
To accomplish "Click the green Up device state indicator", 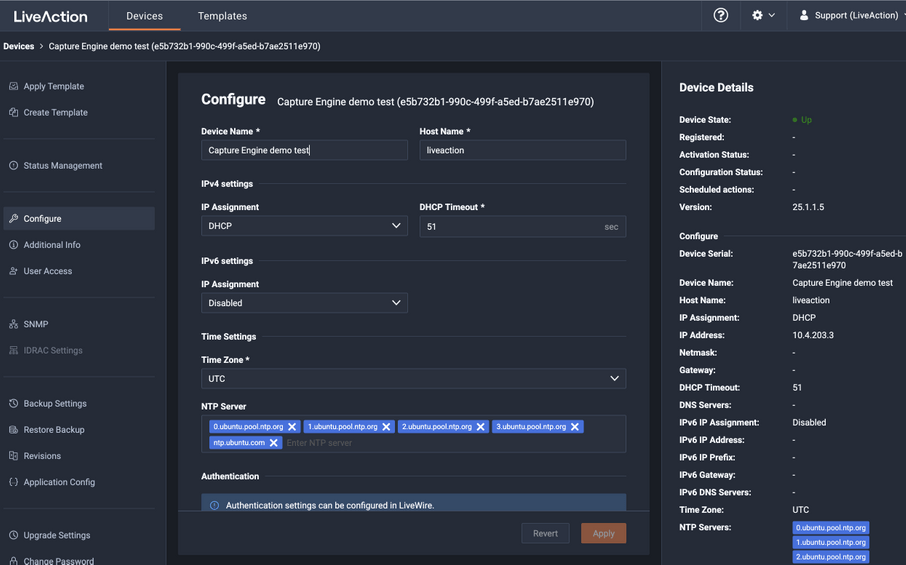I will tap(802, 120).
